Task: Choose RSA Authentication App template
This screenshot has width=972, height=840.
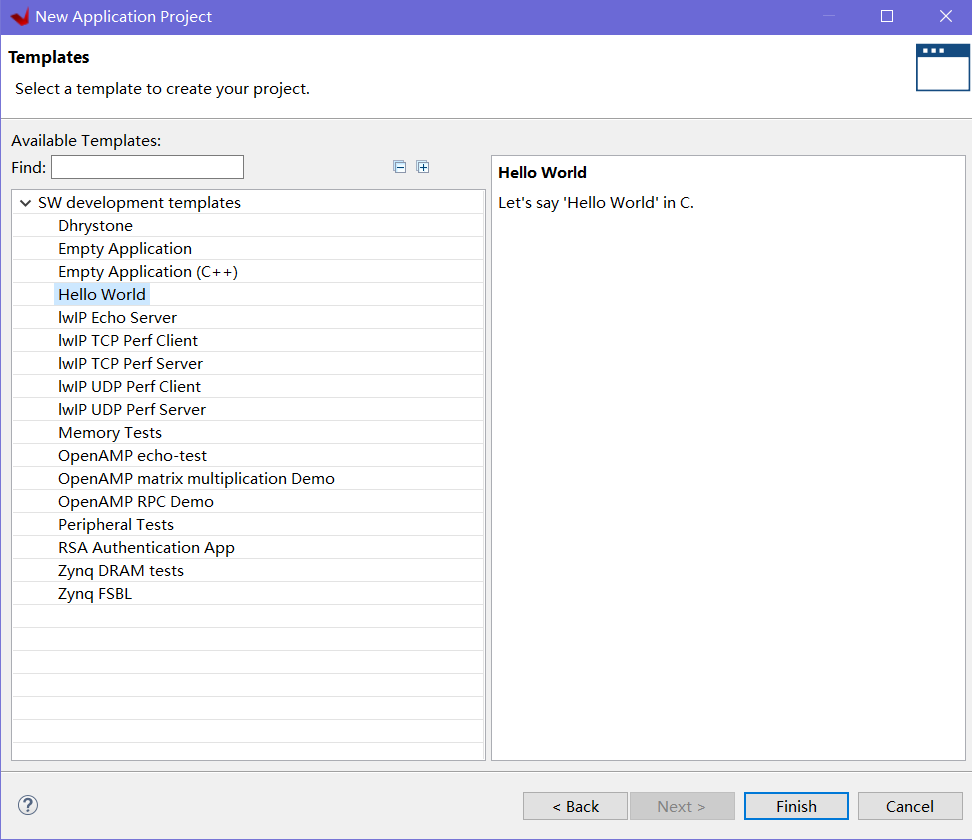Action: (146, 547)
